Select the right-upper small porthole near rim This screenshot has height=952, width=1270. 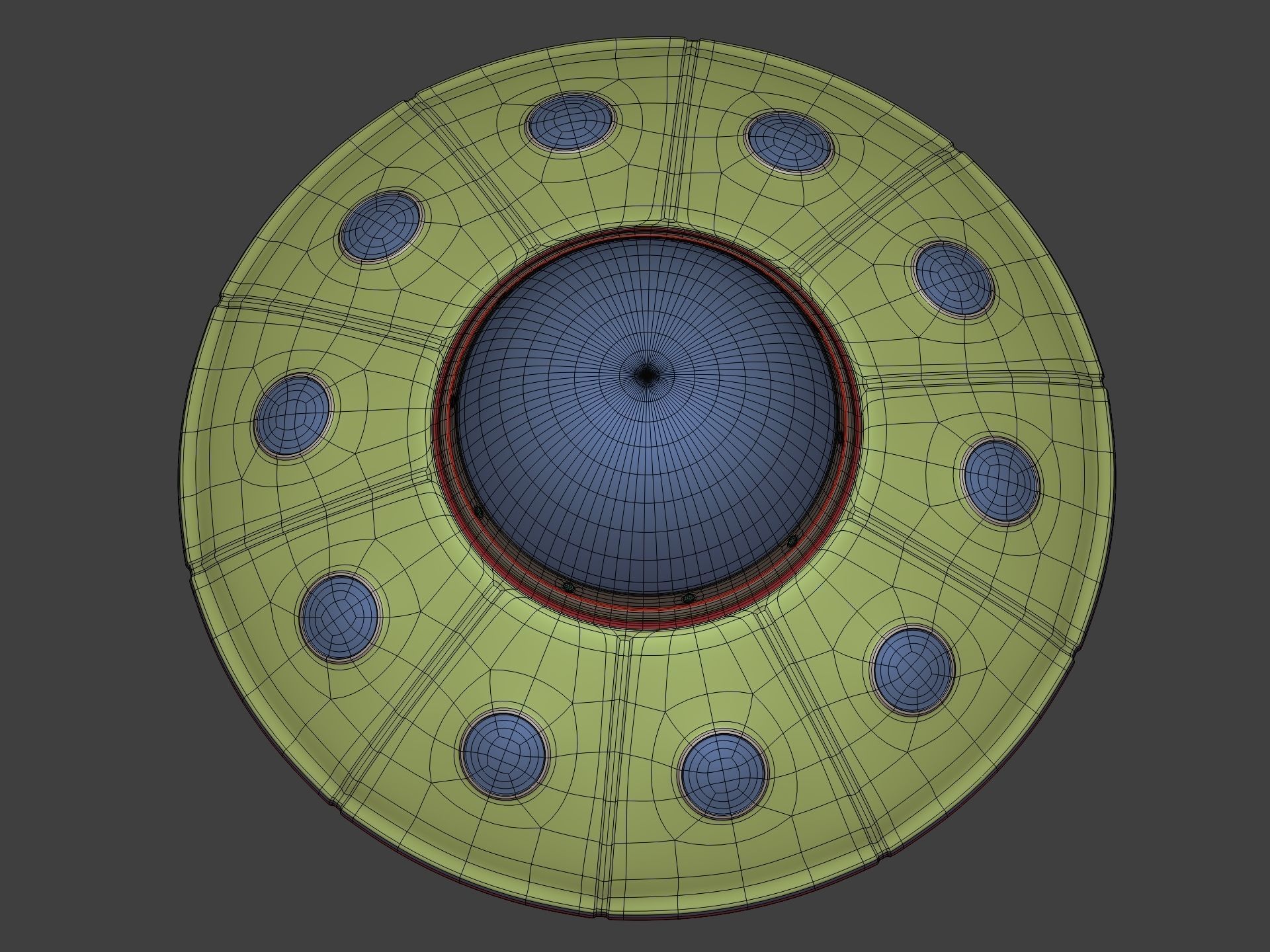pos(954,279)
